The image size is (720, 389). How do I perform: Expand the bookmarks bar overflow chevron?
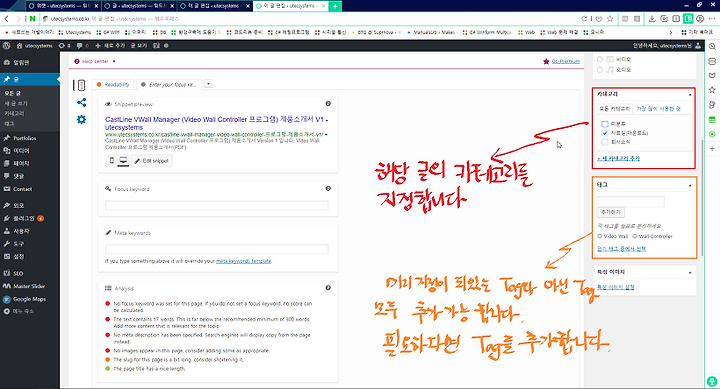pyautogui.click(x=670, y=33)
